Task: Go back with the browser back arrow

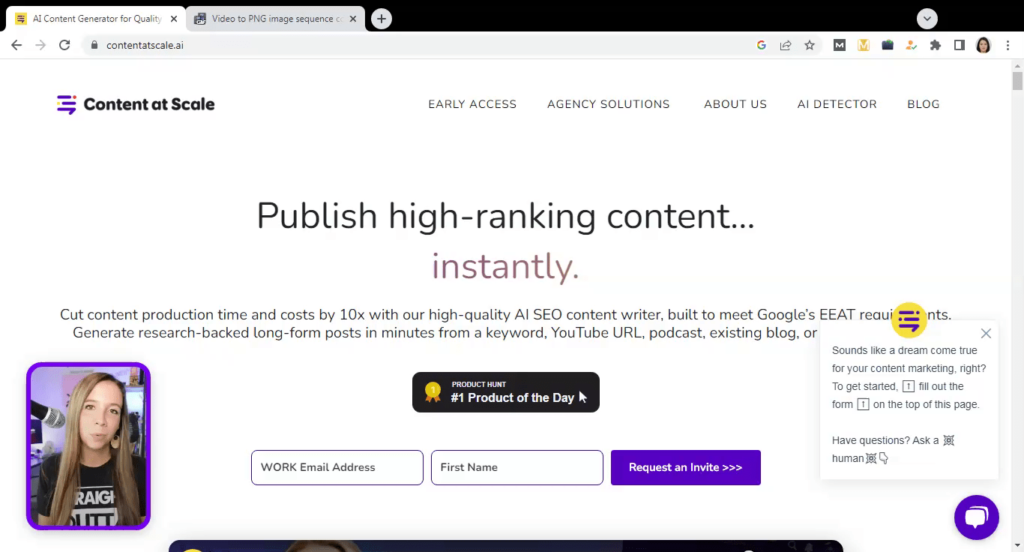Action: (16, 45)
